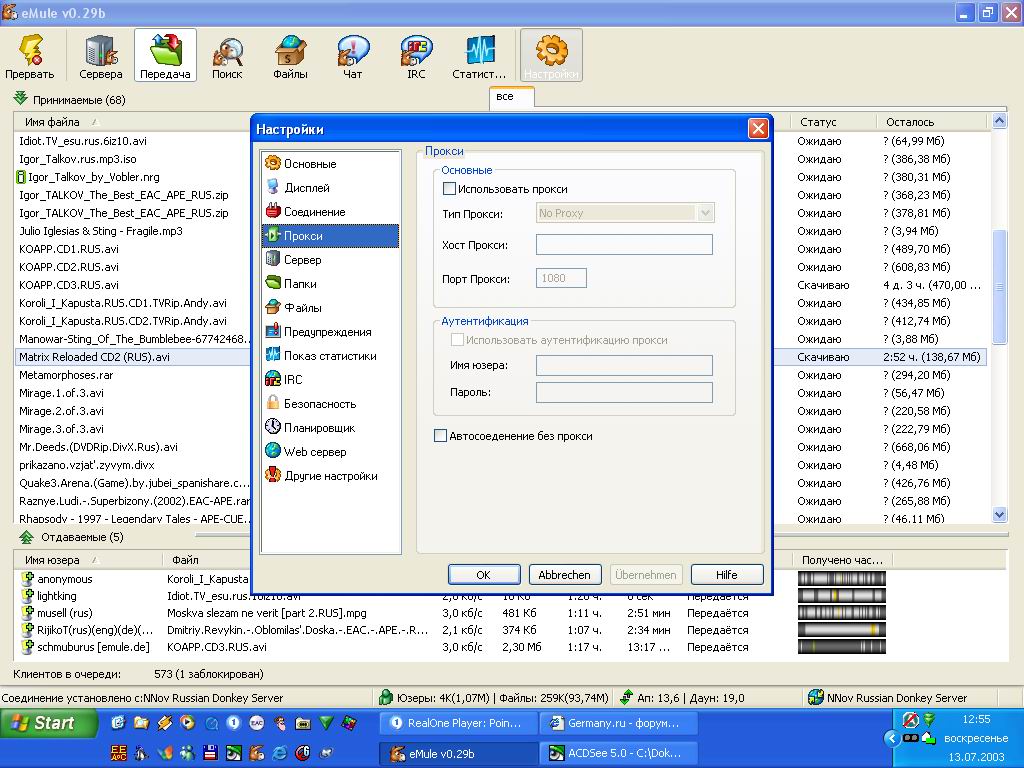Switch to RealOne Player taskbar button
This screenshot has width=1024, height=768.
(x=459, y=723)
